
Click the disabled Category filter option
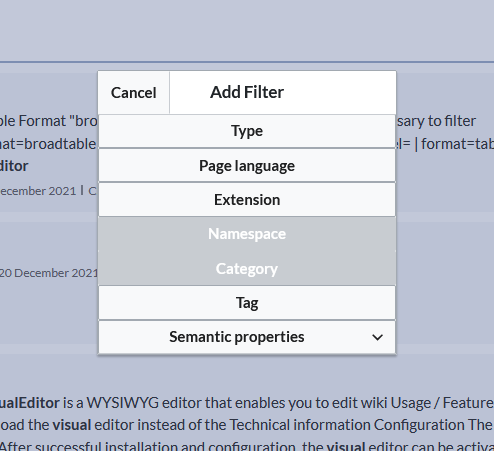[247, 268]
